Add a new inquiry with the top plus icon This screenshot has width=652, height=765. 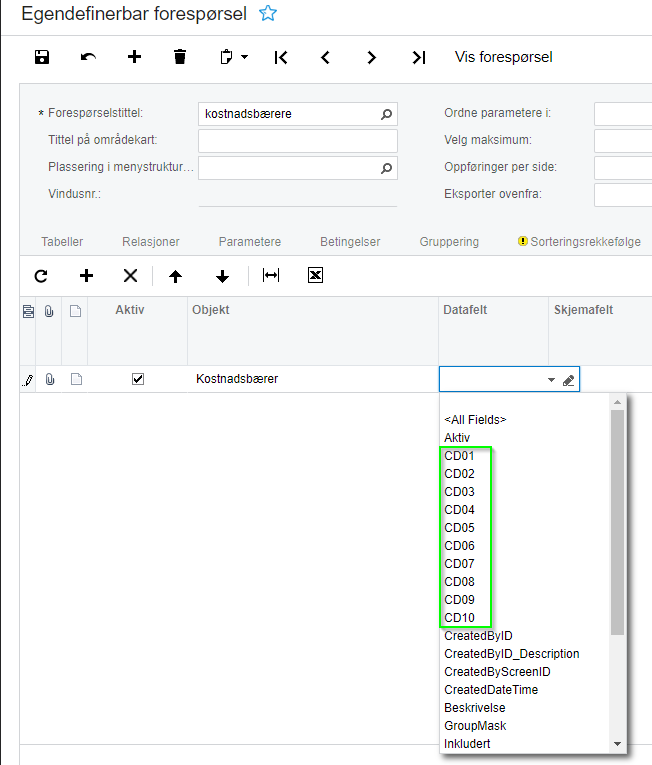tap(134, 57)
